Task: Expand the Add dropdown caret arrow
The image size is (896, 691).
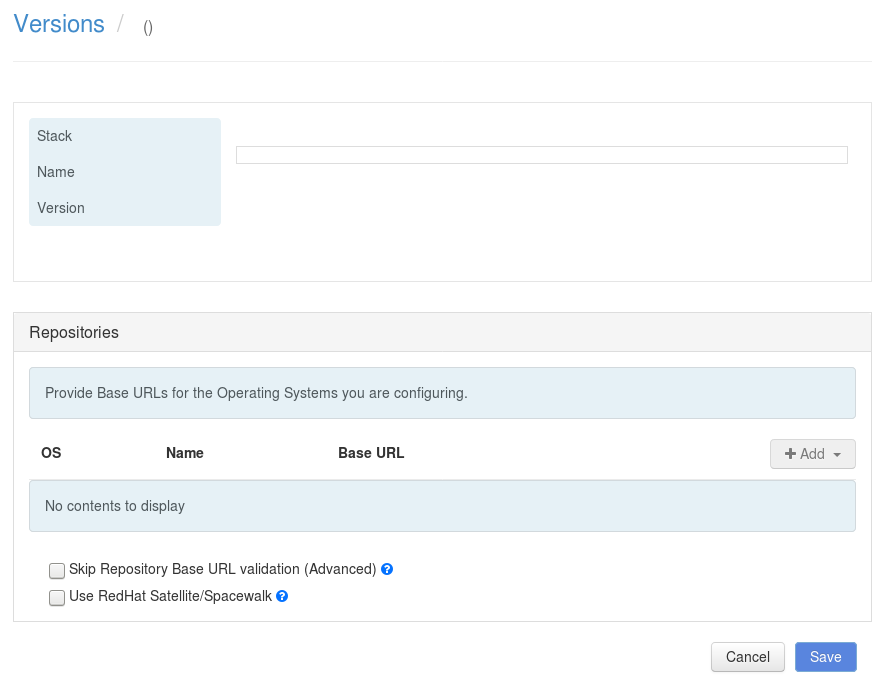Action: (x=837, y=454)
